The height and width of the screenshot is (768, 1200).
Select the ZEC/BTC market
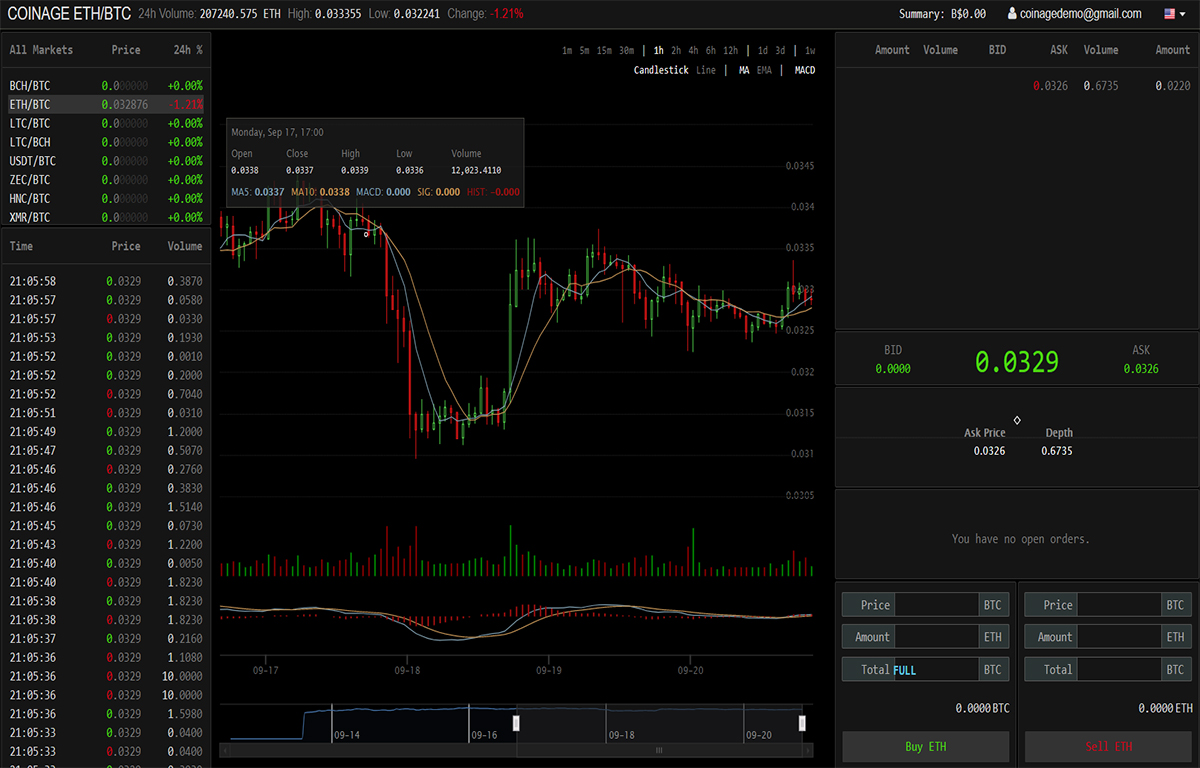[106, 180]
